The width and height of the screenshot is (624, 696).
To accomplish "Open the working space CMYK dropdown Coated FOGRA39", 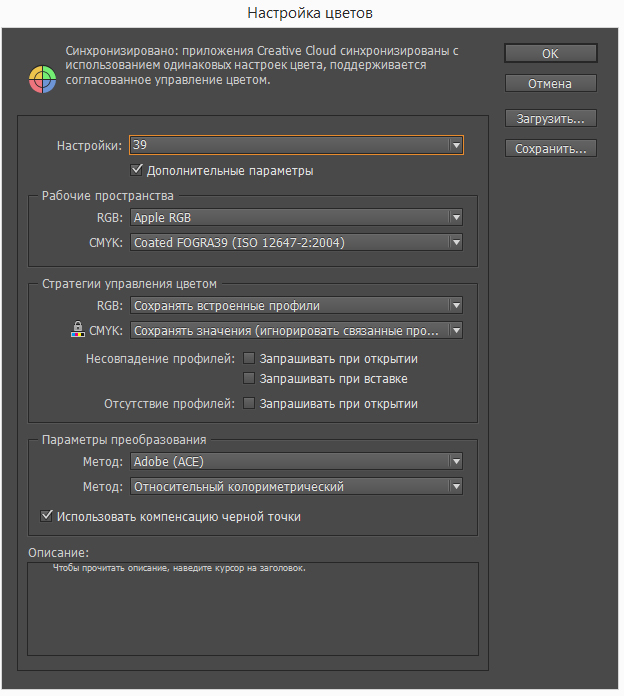I will coord(296,242).
